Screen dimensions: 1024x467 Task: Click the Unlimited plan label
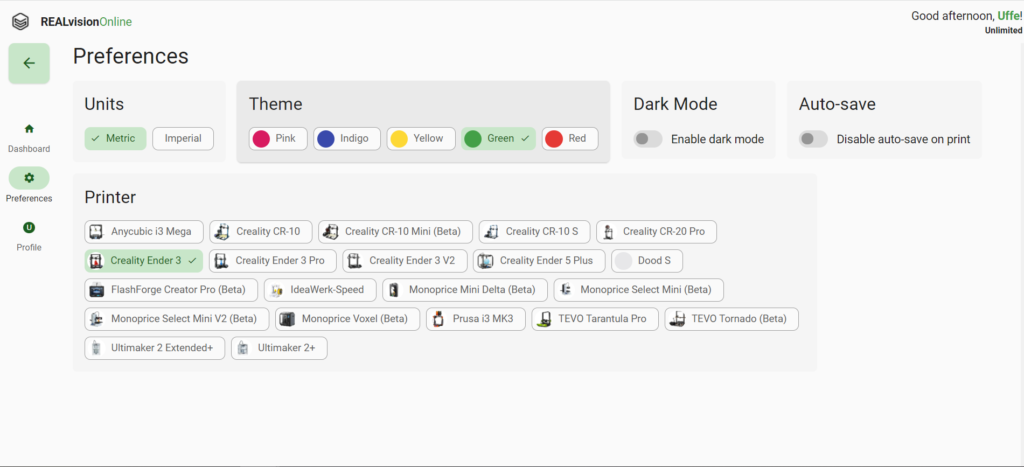[1003, 31]
